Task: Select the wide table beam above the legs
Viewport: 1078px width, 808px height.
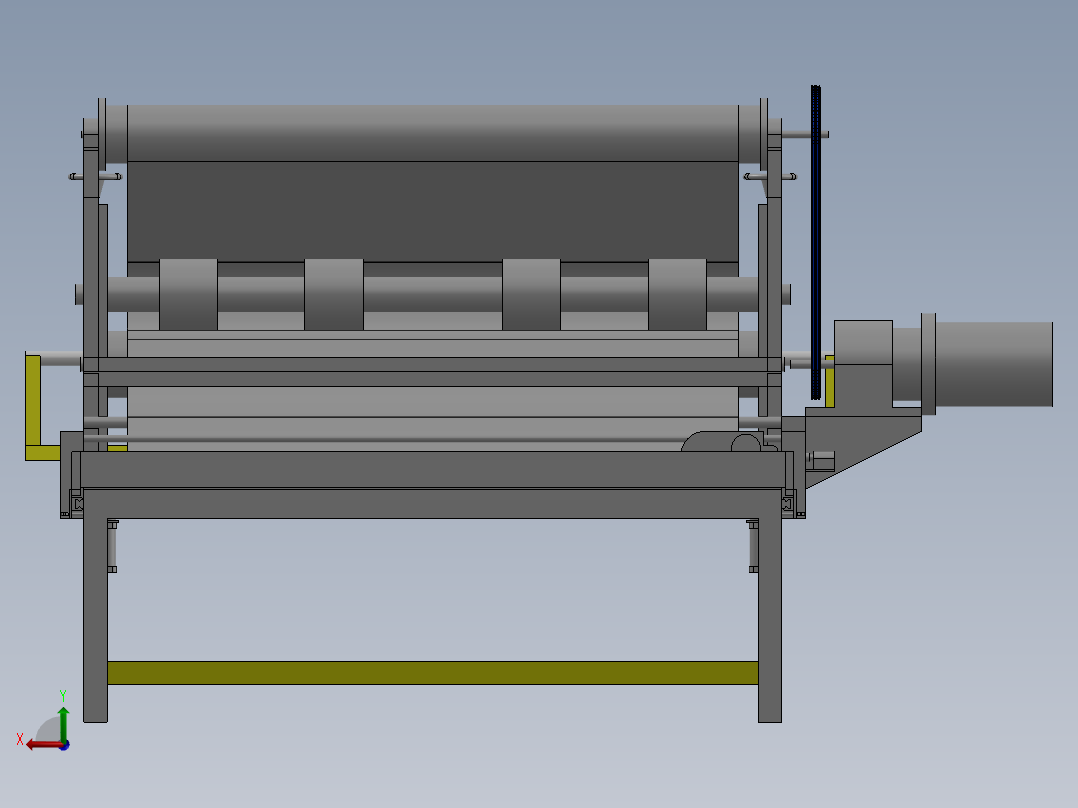Action: point(432,503)
